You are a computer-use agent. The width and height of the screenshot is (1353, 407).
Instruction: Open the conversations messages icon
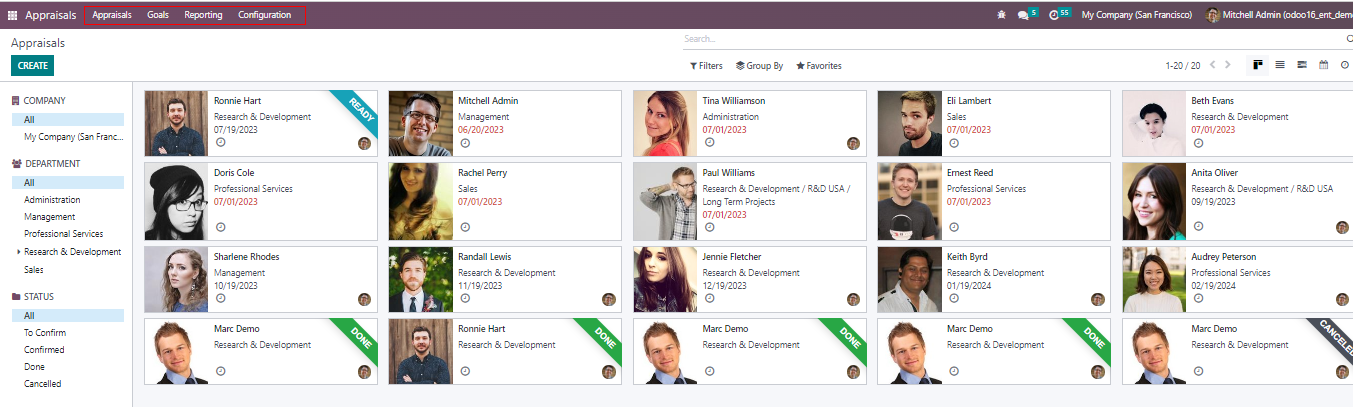1023,15
